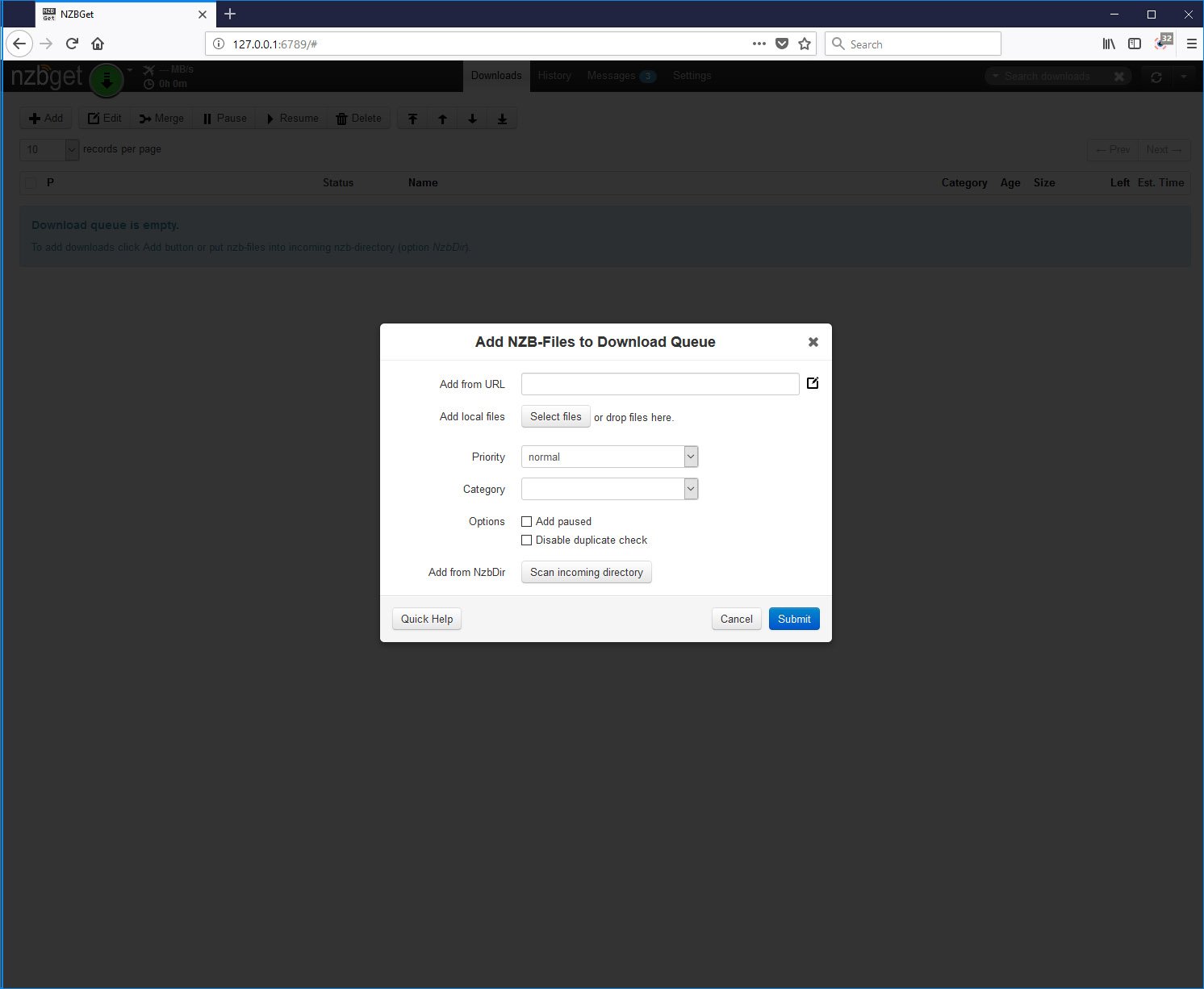Close the Add NZB-Files dialog with X
Screen dimensions: 1204x989
pos(813,342)
